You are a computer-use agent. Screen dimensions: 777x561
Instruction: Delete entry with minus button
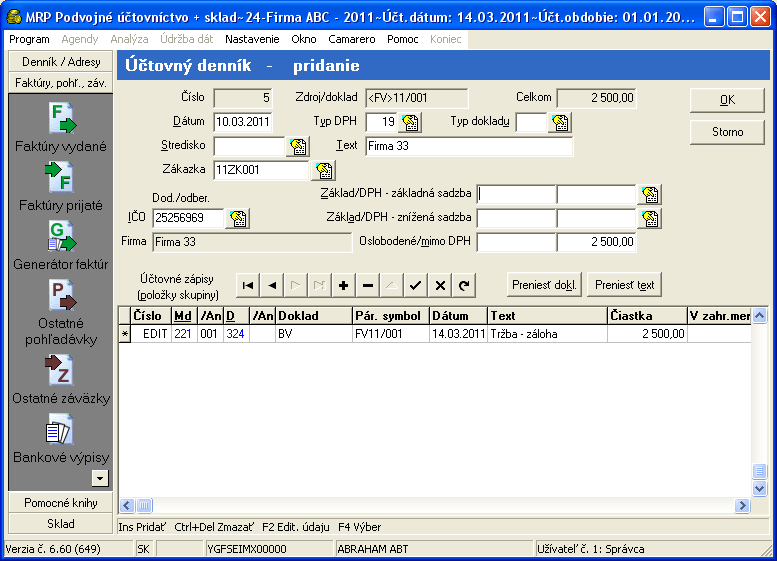pos(368,285)
